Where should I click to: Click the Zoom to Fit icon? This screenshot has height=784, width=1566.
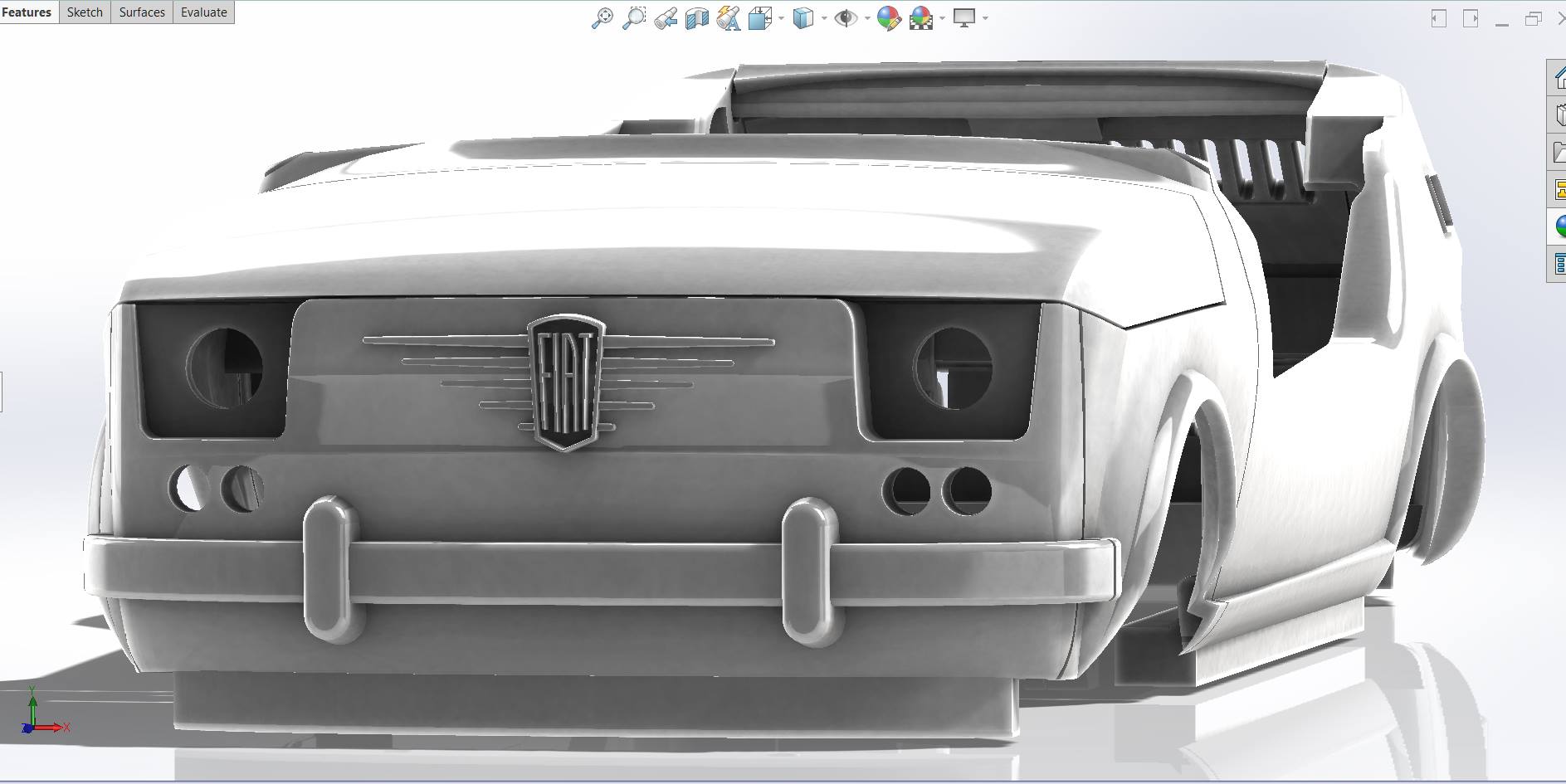coord(602,18)
